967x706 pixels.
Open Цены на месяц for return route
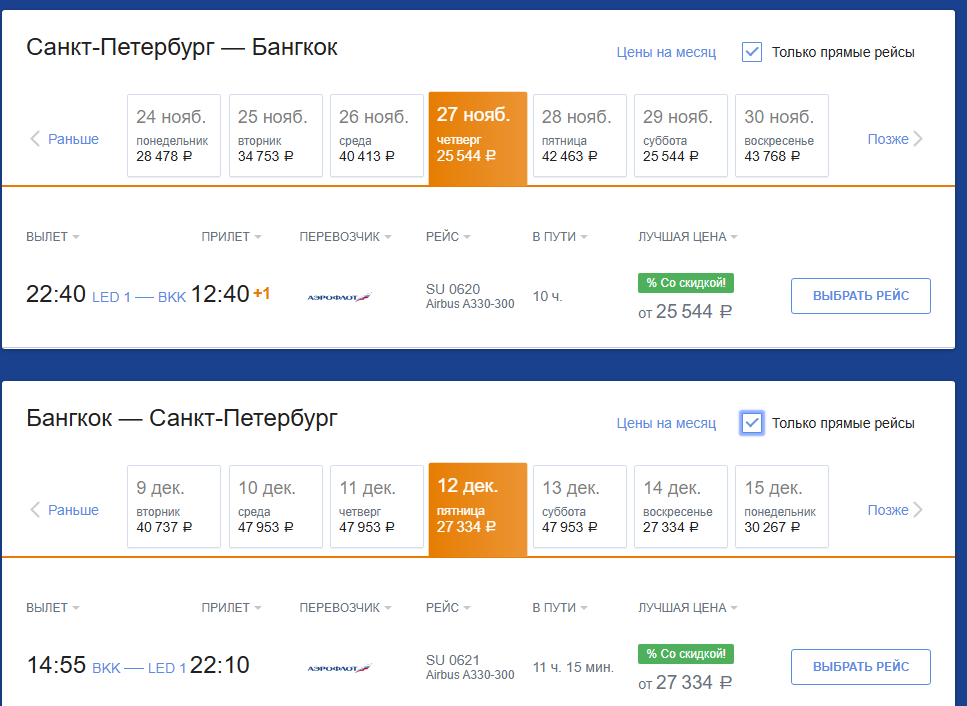click(x=666, y=424)
